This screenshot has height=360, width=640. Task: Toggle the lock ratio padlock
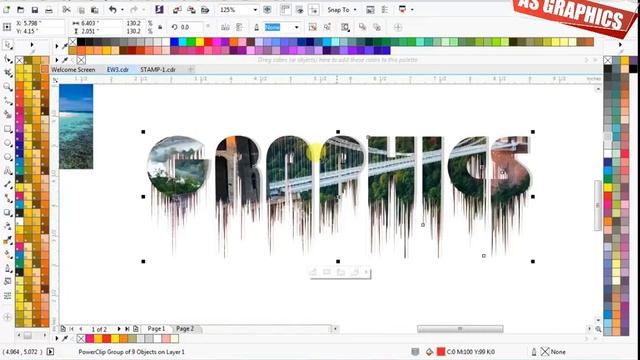(x=160, y=27)
